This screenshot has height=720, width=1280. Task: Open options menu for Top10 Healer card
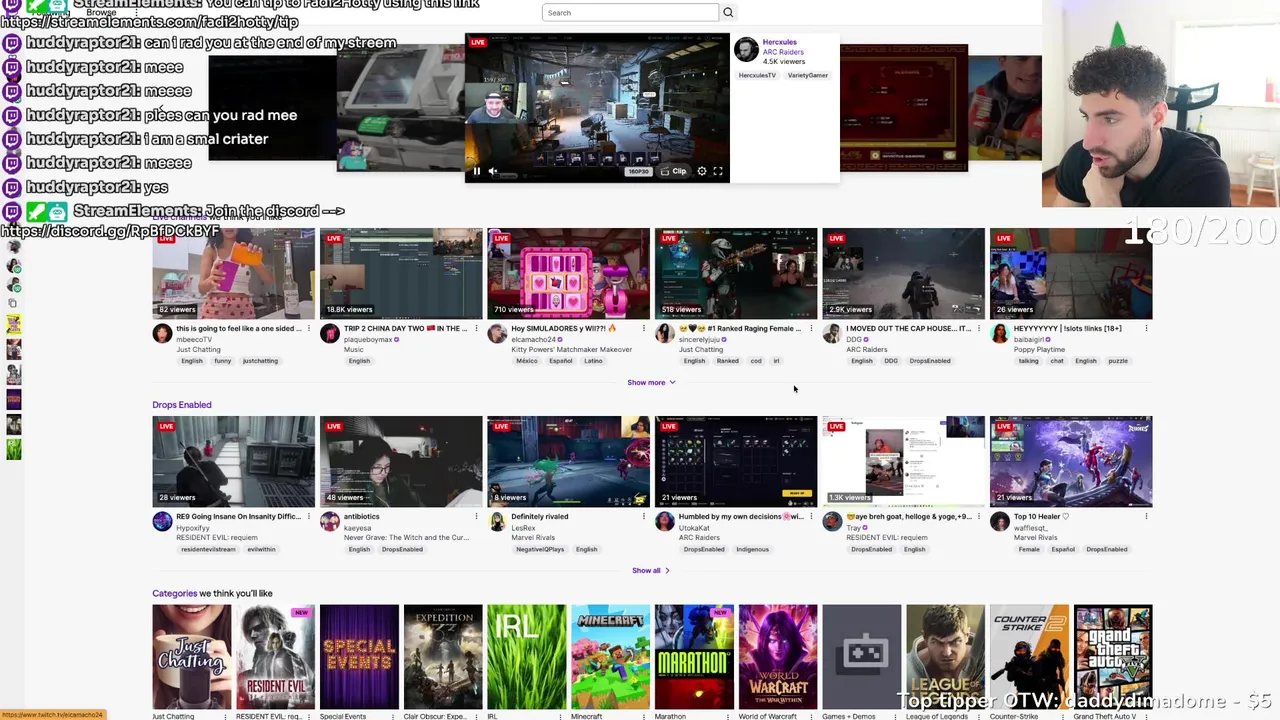[1146, 517]
